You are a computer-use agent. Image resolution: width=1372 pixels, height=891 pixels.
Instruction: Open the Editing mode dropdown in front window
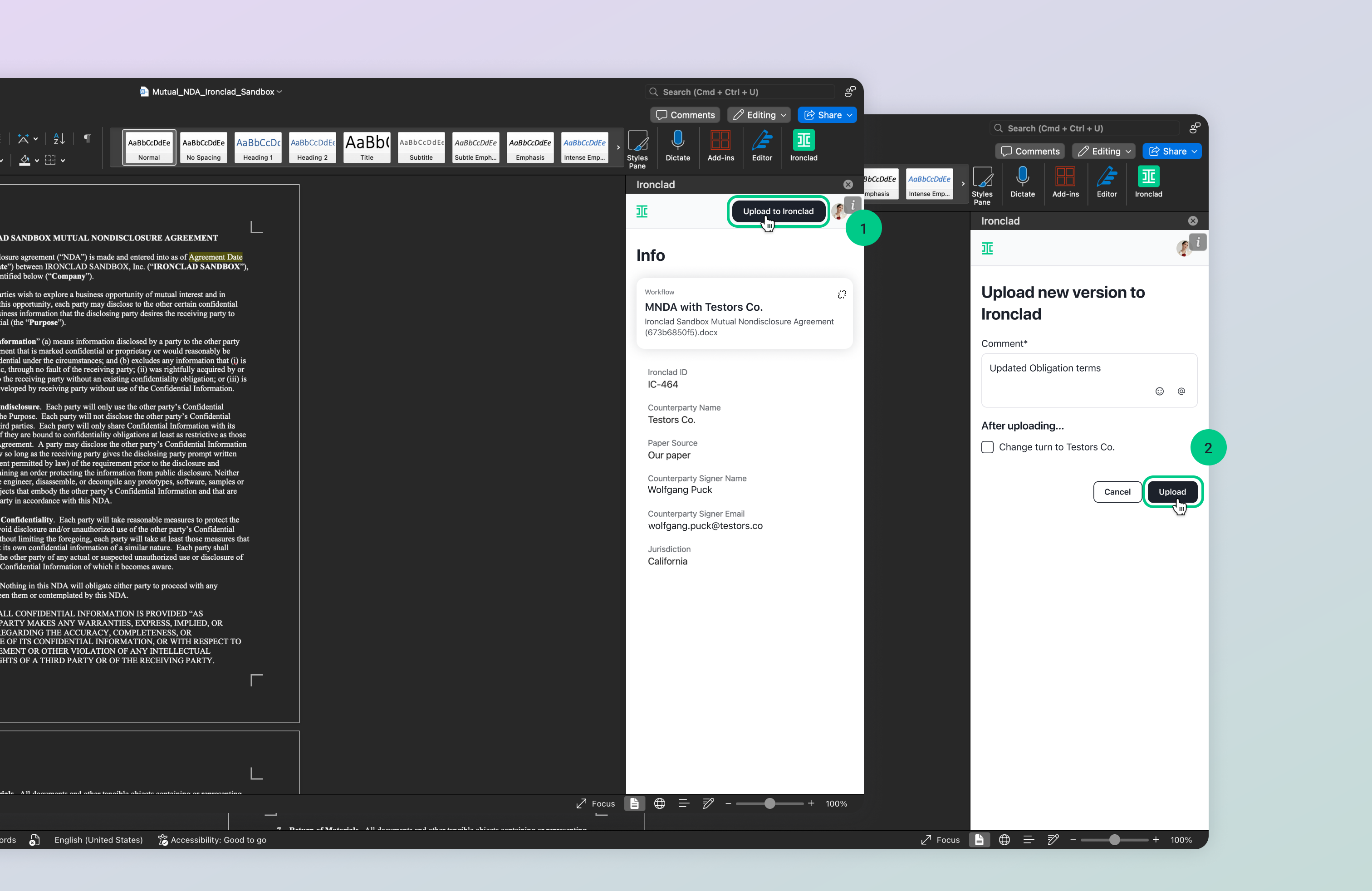[759, 115]
